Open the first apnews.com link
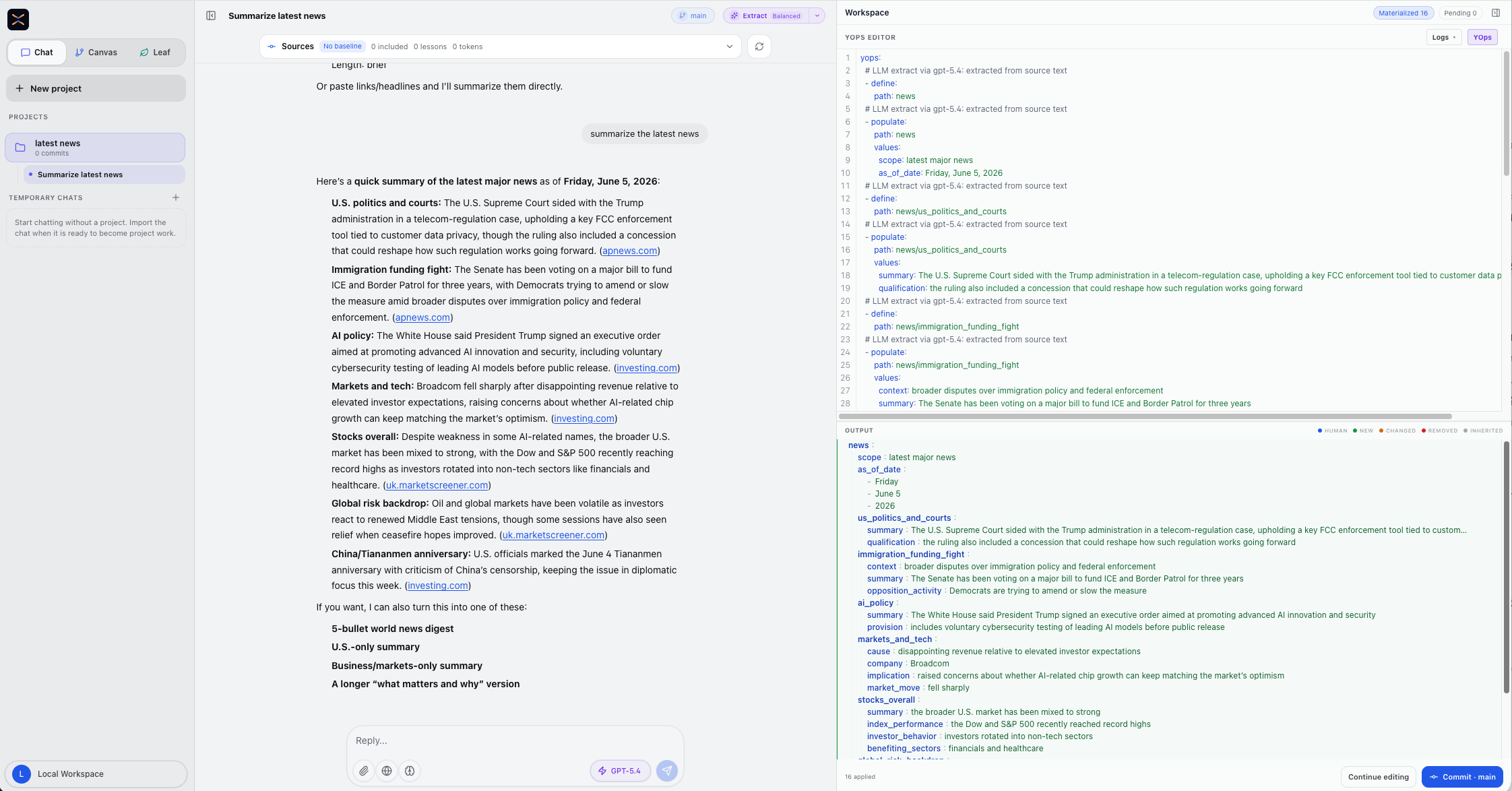This screenshot has width=1512, height=791. coord(629,251)
